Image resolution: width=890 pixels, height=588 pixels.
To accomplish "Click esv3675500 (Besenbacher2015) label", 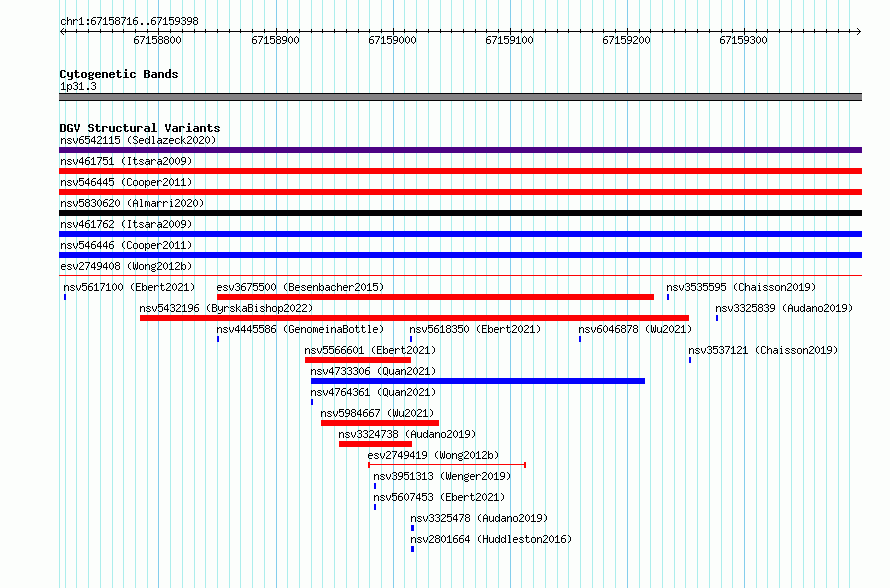I will click(x=300, y=287).
